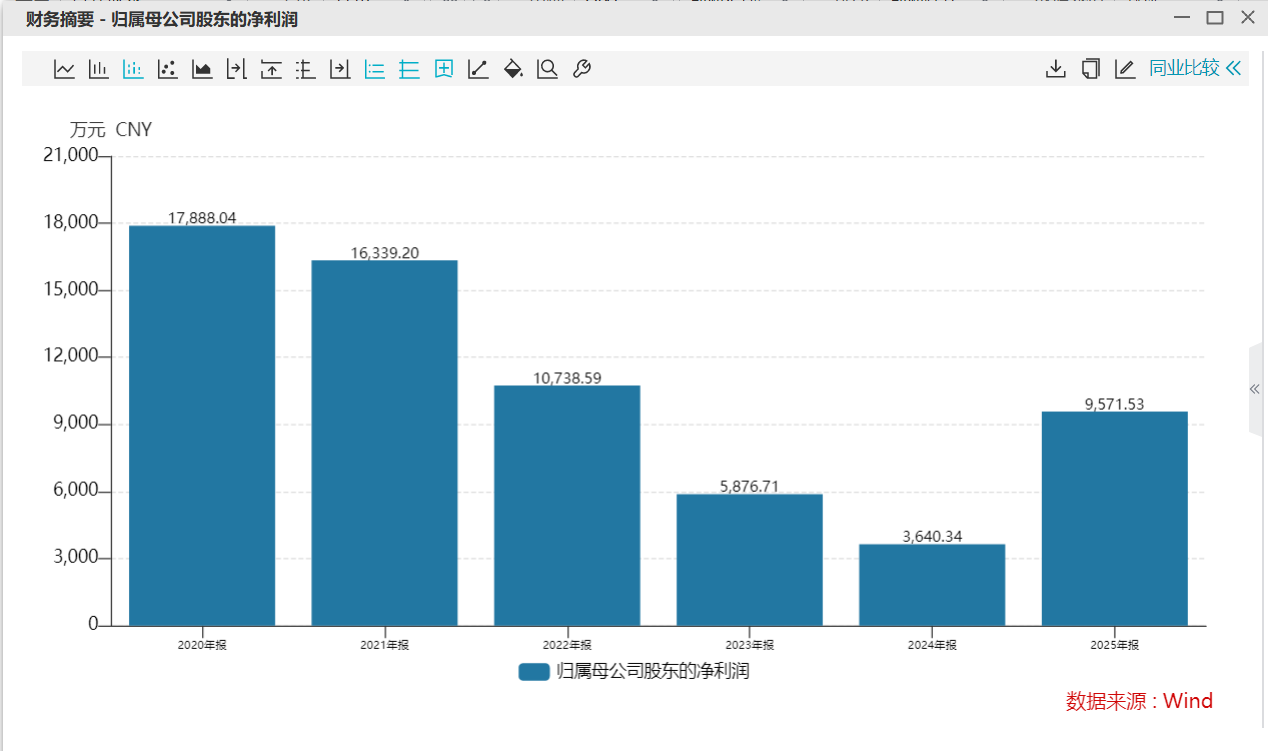Switch to scatter plot chart type
This screenshot has height=751, width=1268.
point(167,69)
